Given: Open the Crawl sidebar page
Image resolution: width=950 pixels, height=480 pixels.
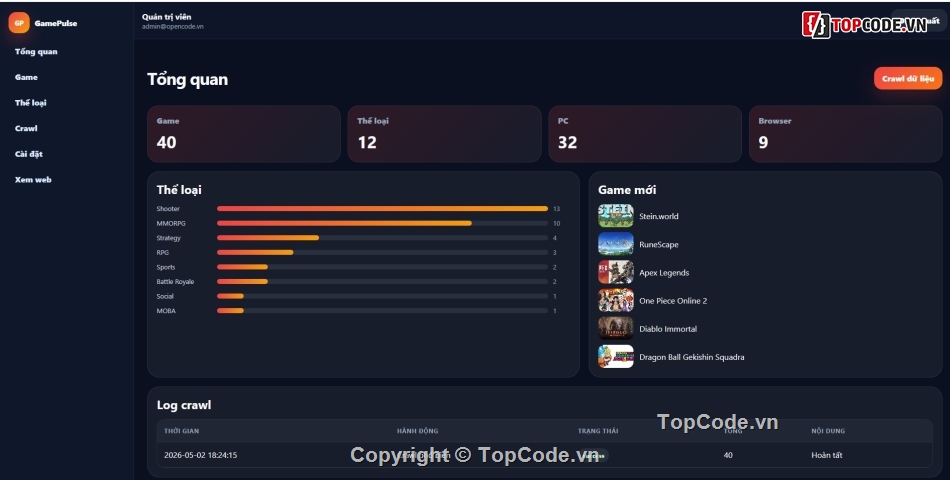Looking at the screenshot, I should [26, 128].
